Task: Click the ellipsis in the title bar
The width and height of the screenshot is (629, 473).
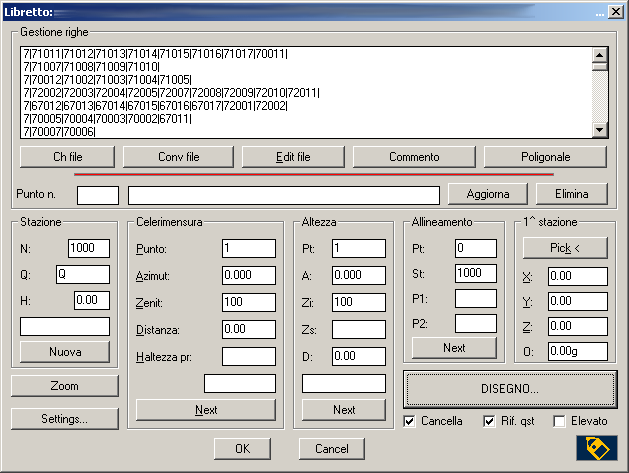Action: coord(600,13)
